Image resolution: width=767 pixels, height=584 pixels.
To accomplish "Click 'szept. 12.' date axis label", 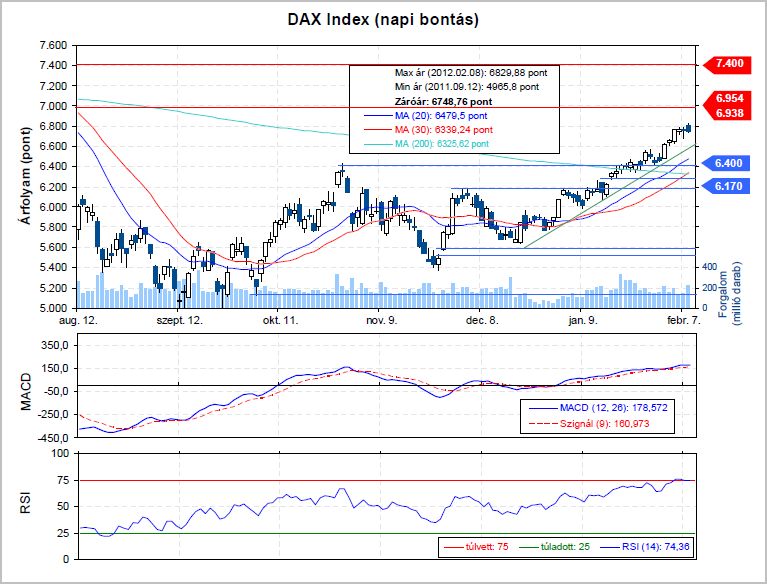I will [x=180, y=320].
